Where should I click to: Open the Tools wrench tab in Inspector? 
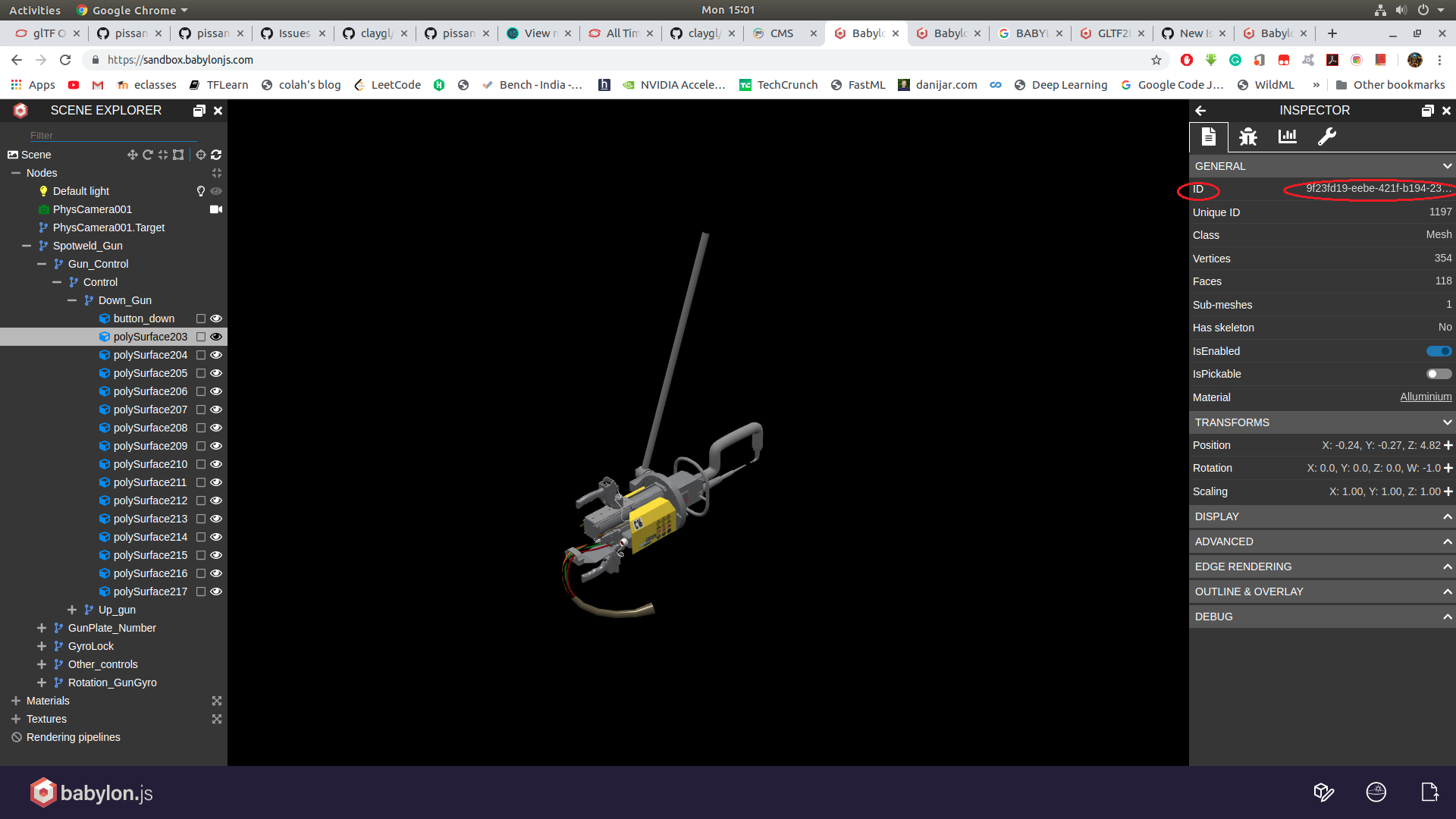(x=1326, y=136)
